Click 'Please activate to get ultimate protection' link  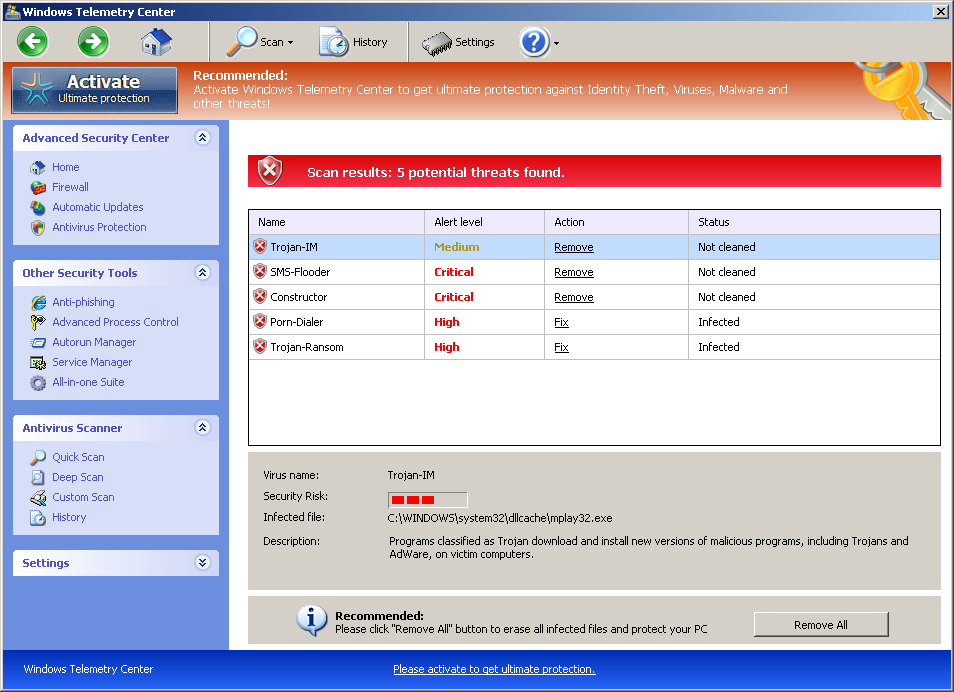[x=494, y=669]
